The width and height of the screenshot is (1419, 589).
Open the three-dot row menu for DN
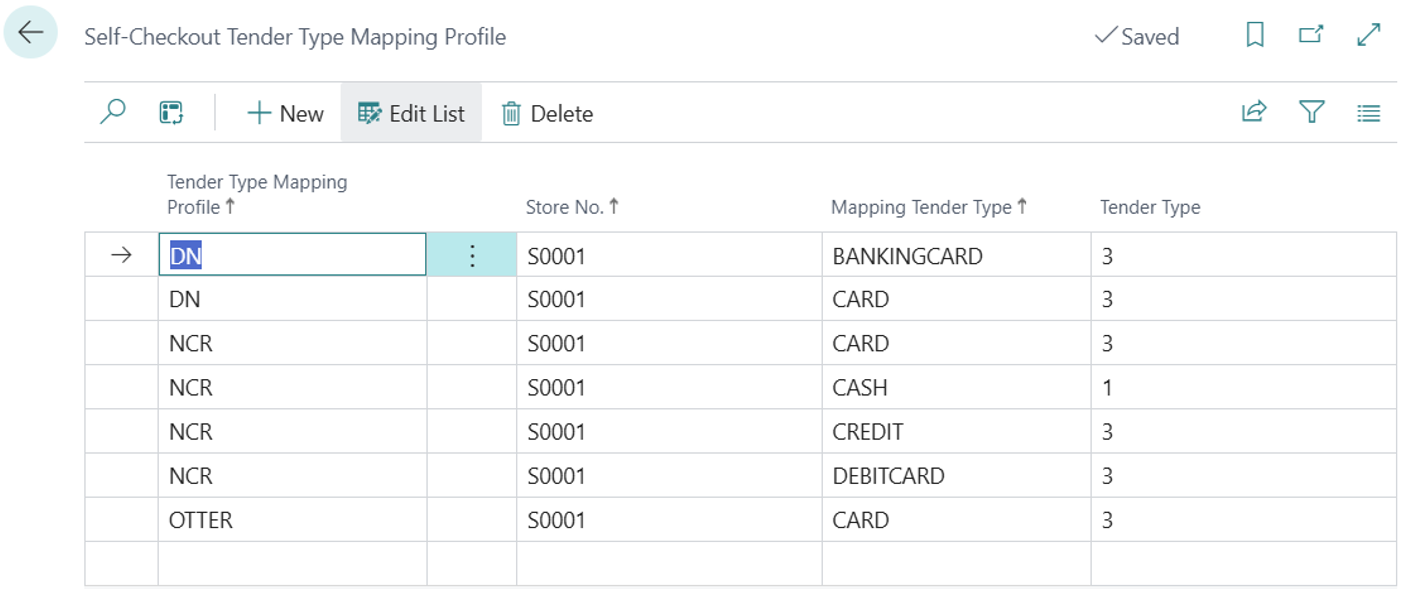tap(472, 256)
